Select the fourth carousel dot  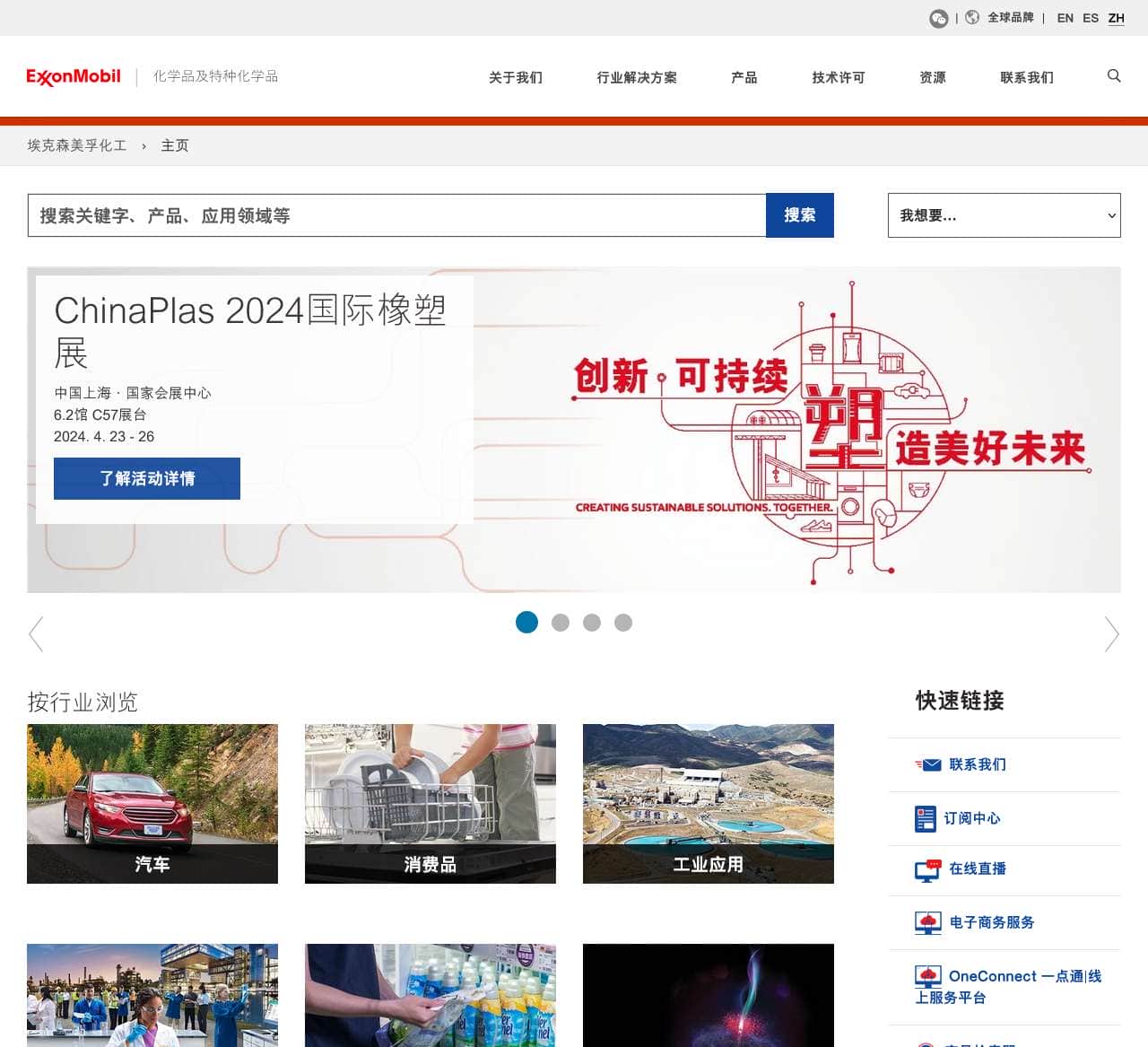pos(623,622)
